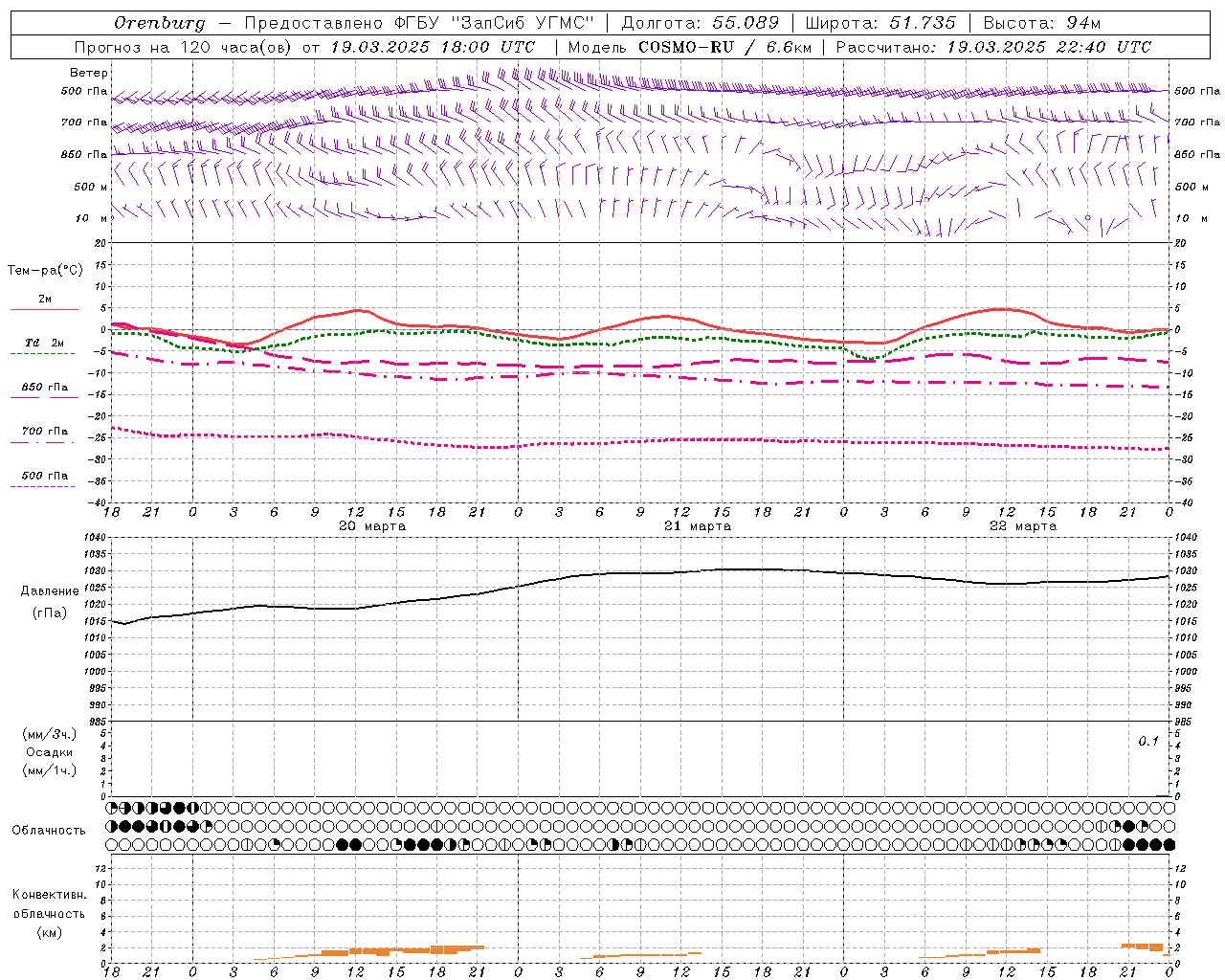Select the Прогноз на 120 часа(ов) text

184,47
